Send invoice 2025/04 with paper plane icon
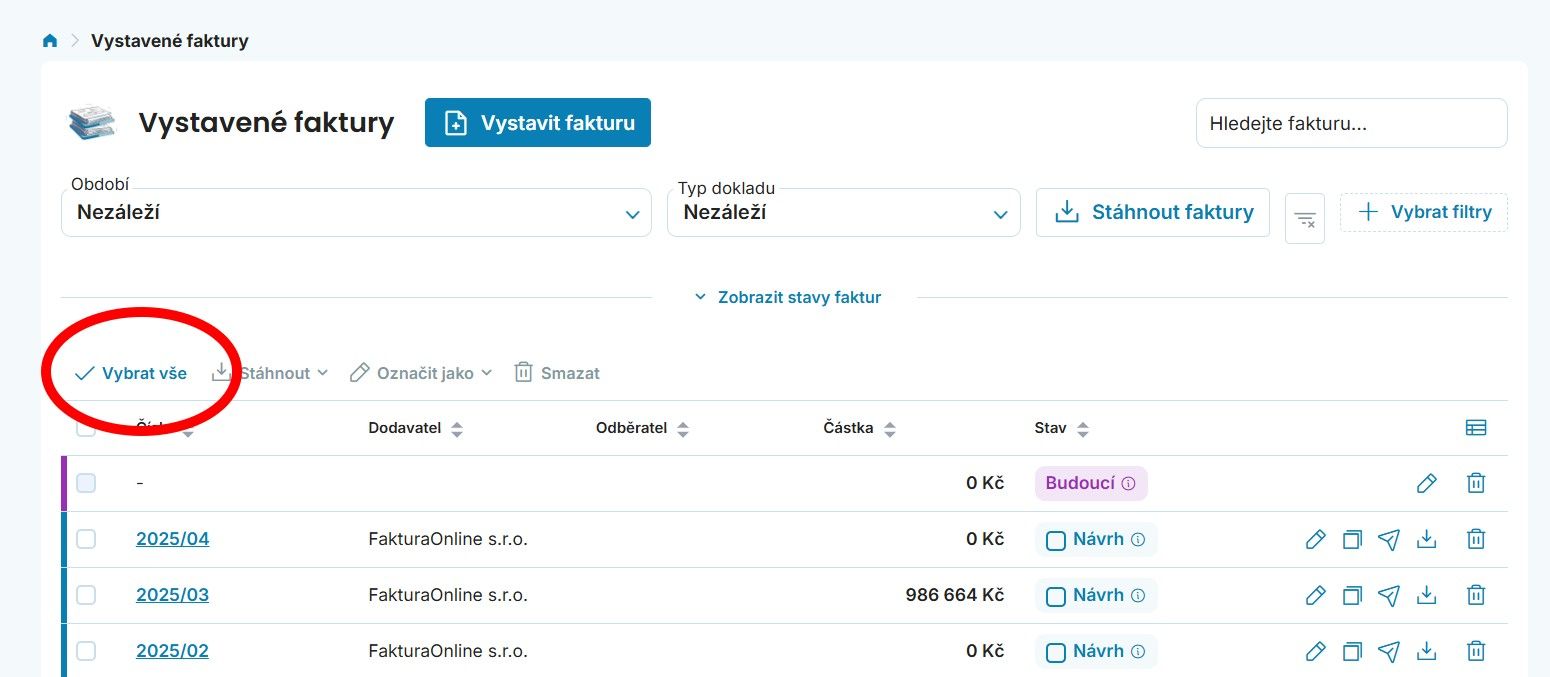1550x677 pixels. [1388, 539]
